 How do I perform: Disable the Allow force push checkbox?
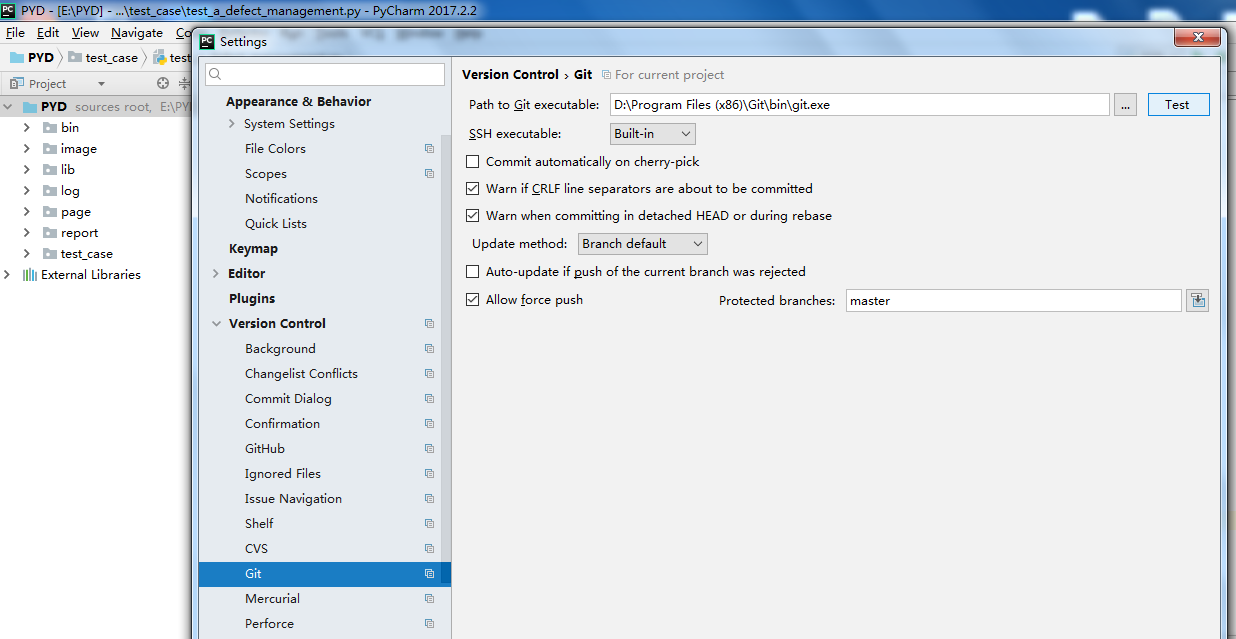(473, 299)
